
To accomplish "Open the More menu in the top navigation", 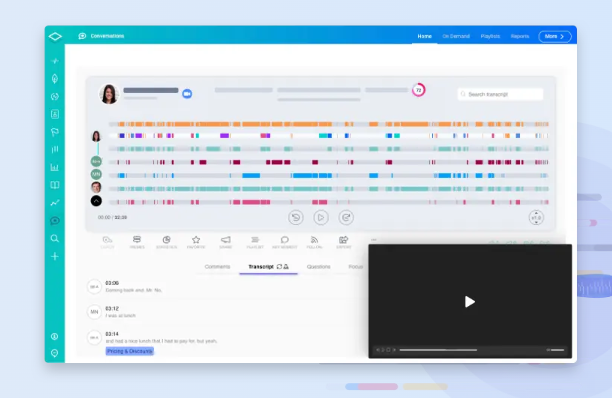I will (555, 36).
